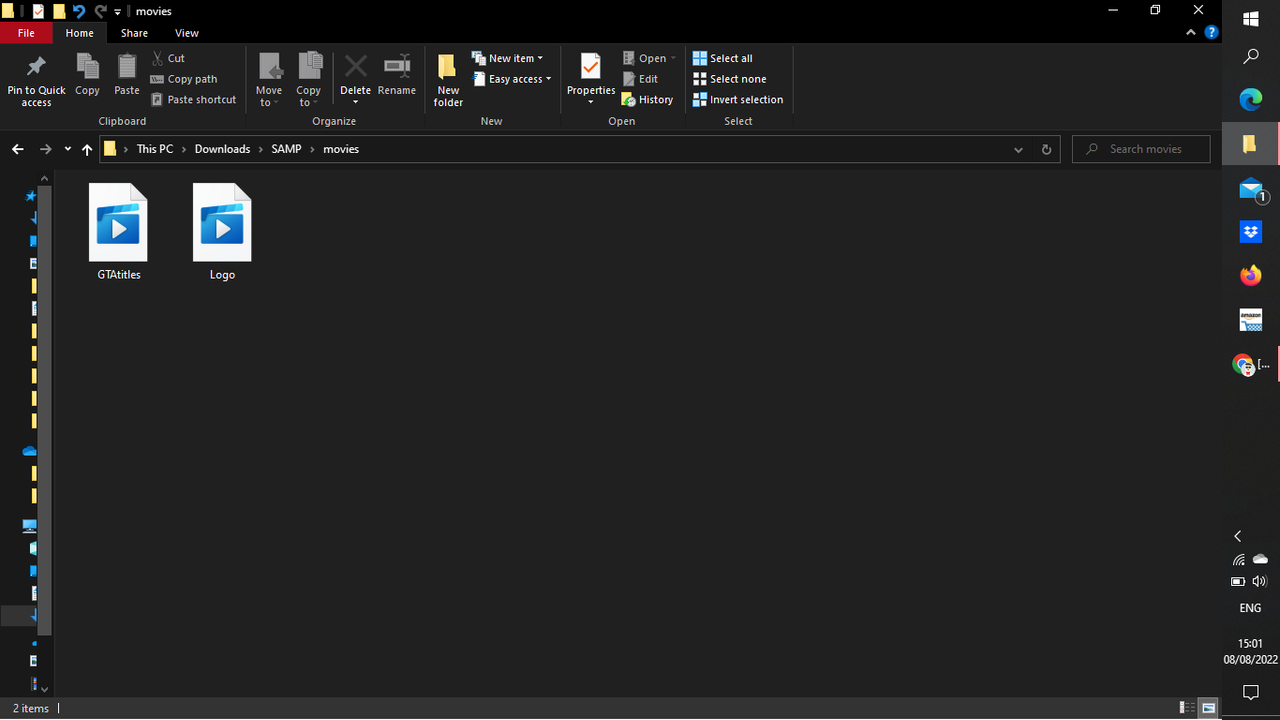Image resolution: width=1280 pixels, height=720 pixels.
Task: Click Select none
Action: tap(730, 79)
